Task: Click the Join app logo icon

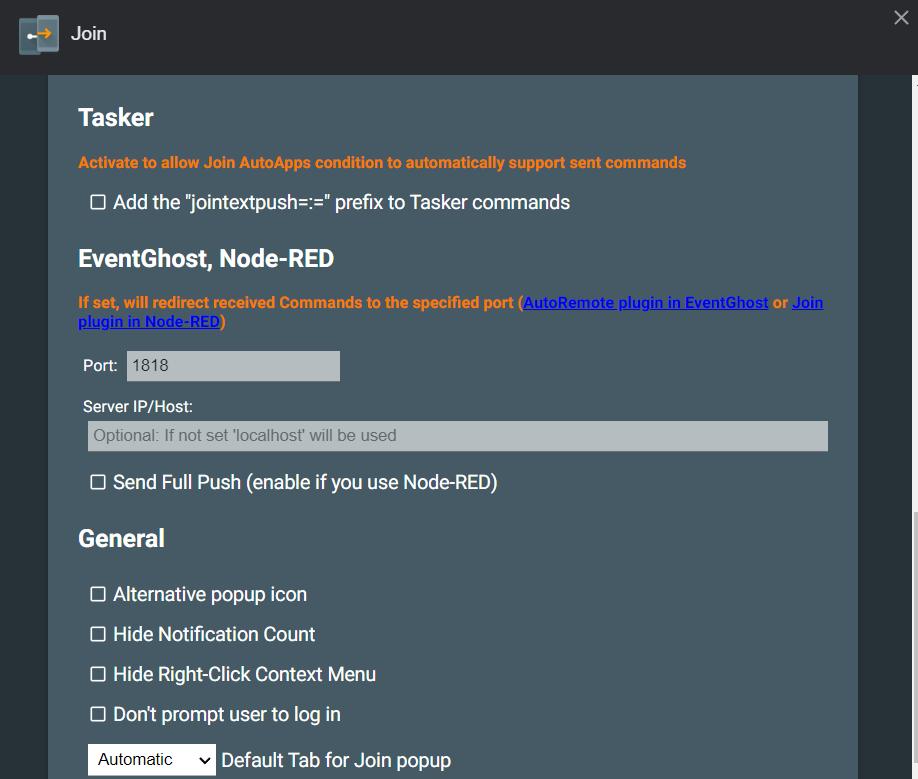Action: pyautogui.click(x=39, y=35)
